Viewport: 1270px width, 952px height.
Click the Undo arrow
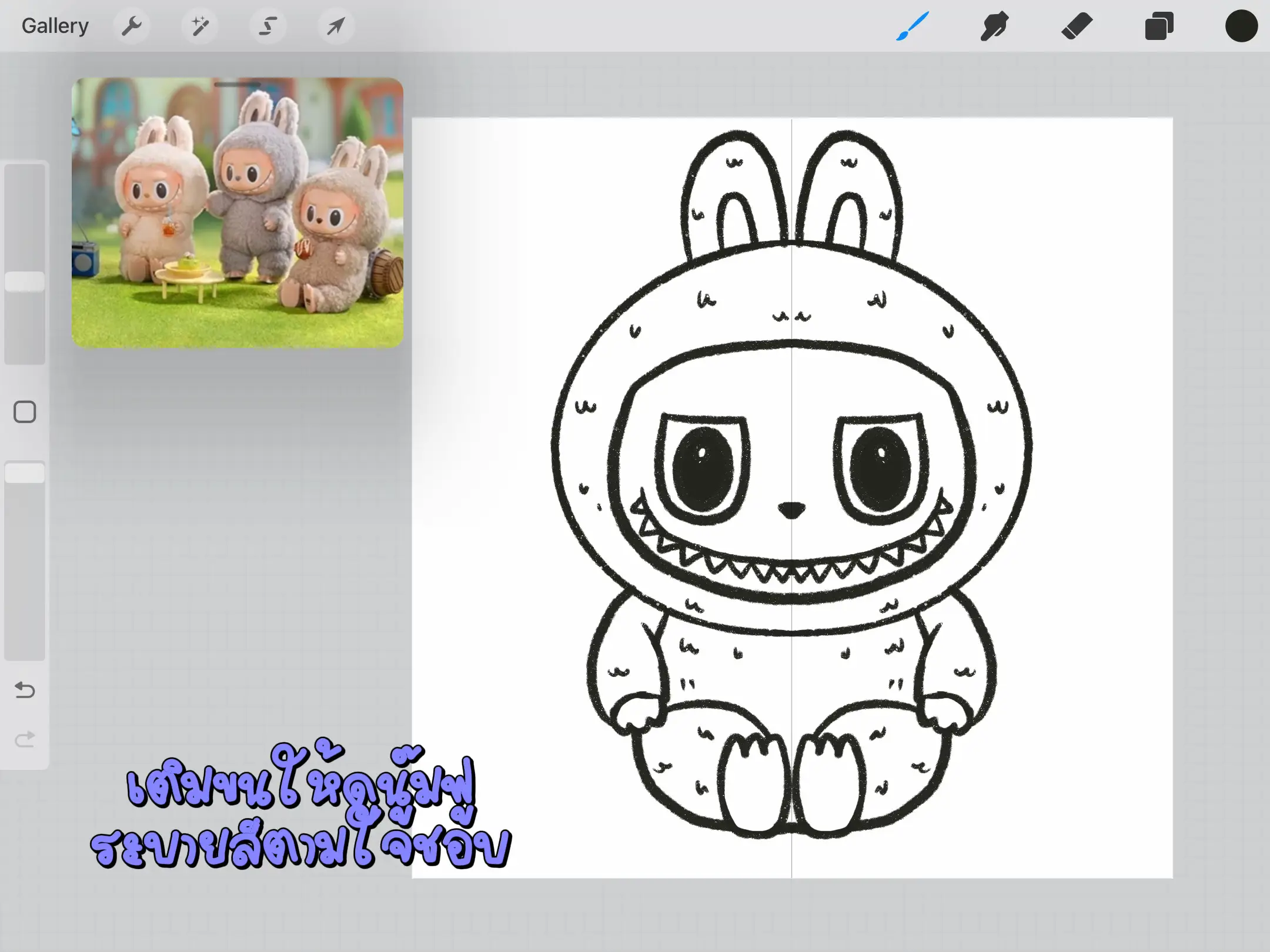click(25, 689)
